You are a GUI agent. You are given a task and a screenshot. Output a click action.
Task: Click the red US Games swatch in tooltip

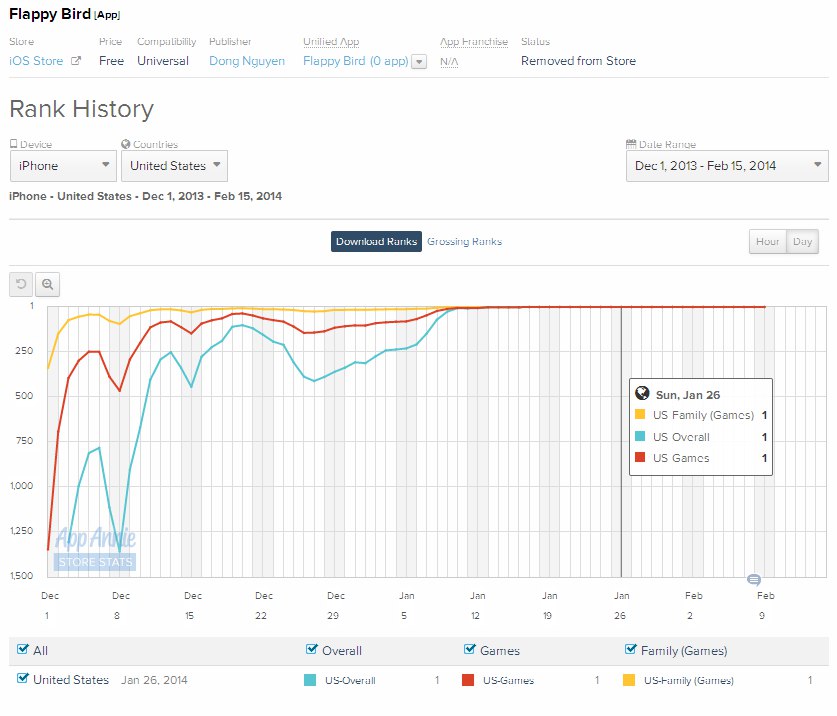tap(640, 457)
